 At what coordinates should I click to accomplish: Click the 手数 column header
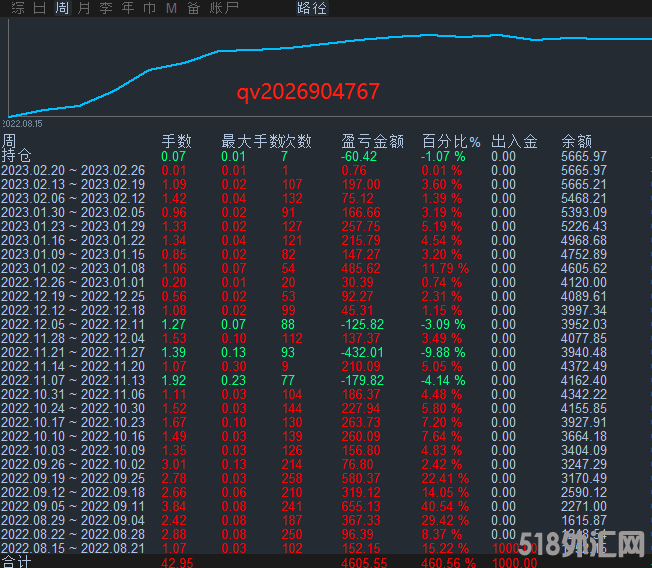[176, 141]
